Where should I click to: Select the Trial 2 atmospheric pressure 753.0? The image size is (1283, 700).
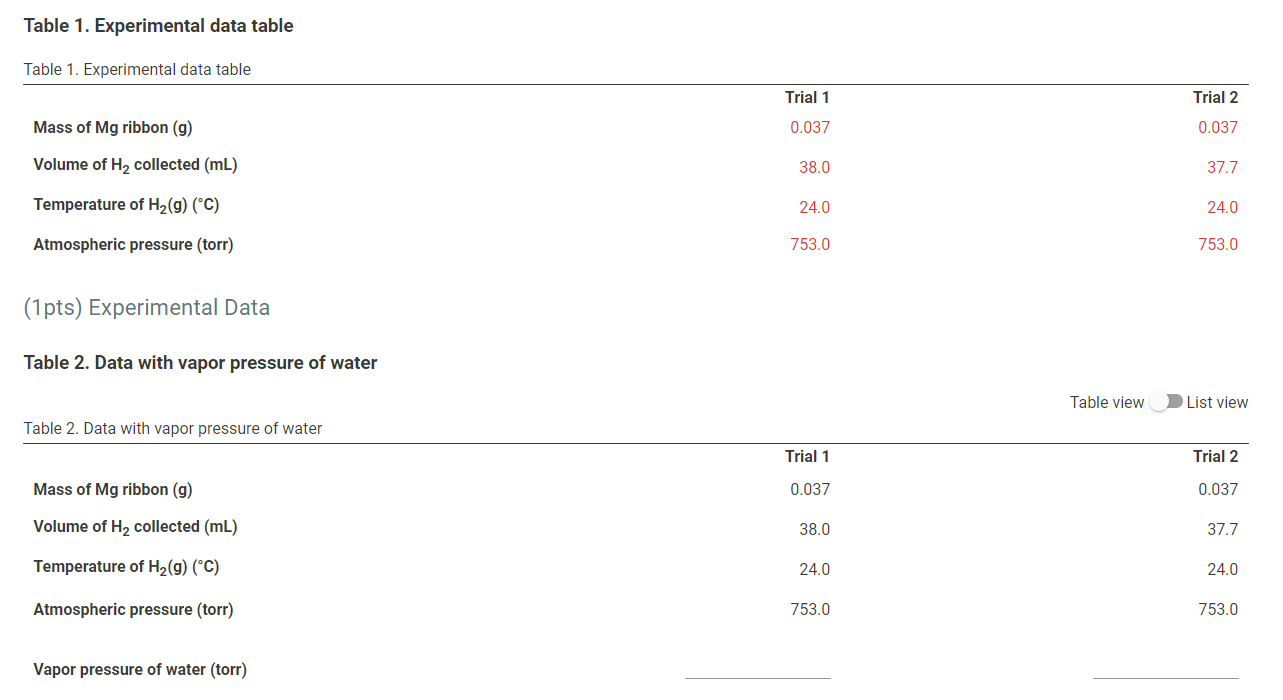point(1218,244)
